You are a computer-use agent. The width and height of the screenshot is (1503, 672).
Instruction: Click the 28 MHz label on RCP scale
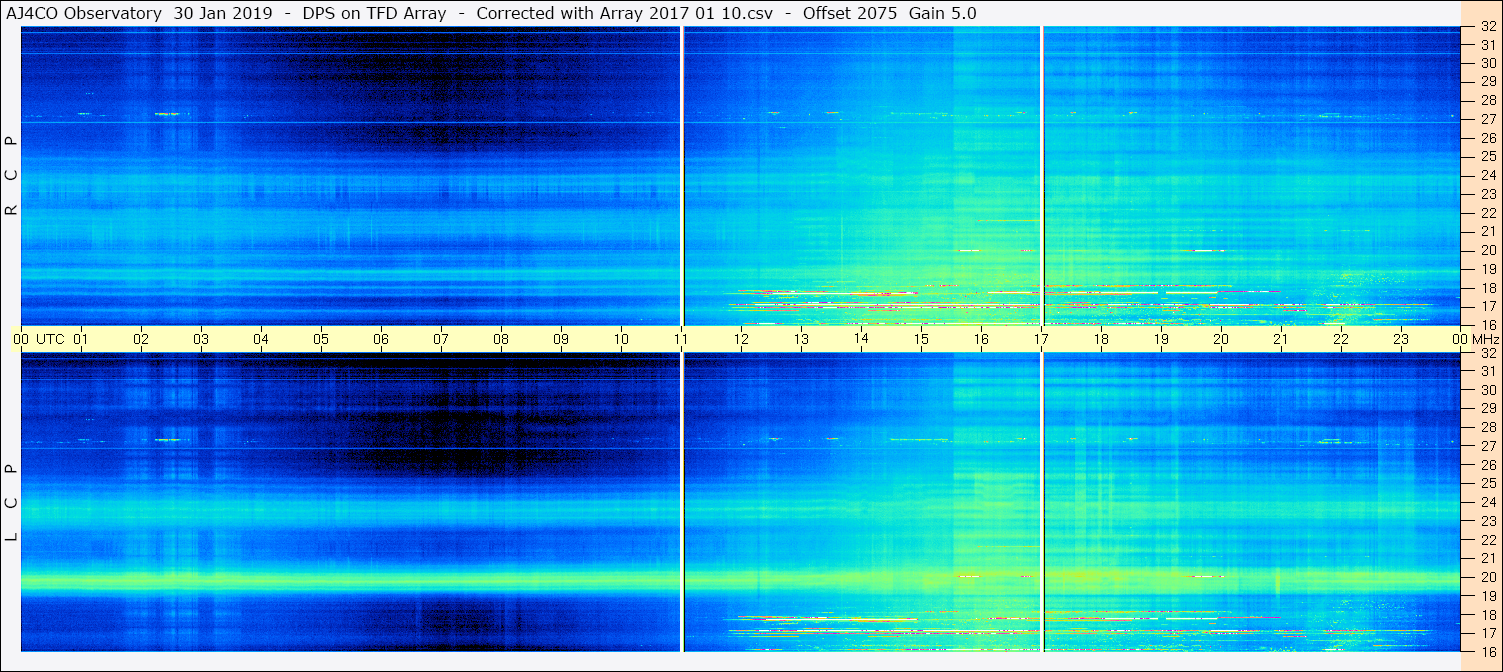[1488, 100]
